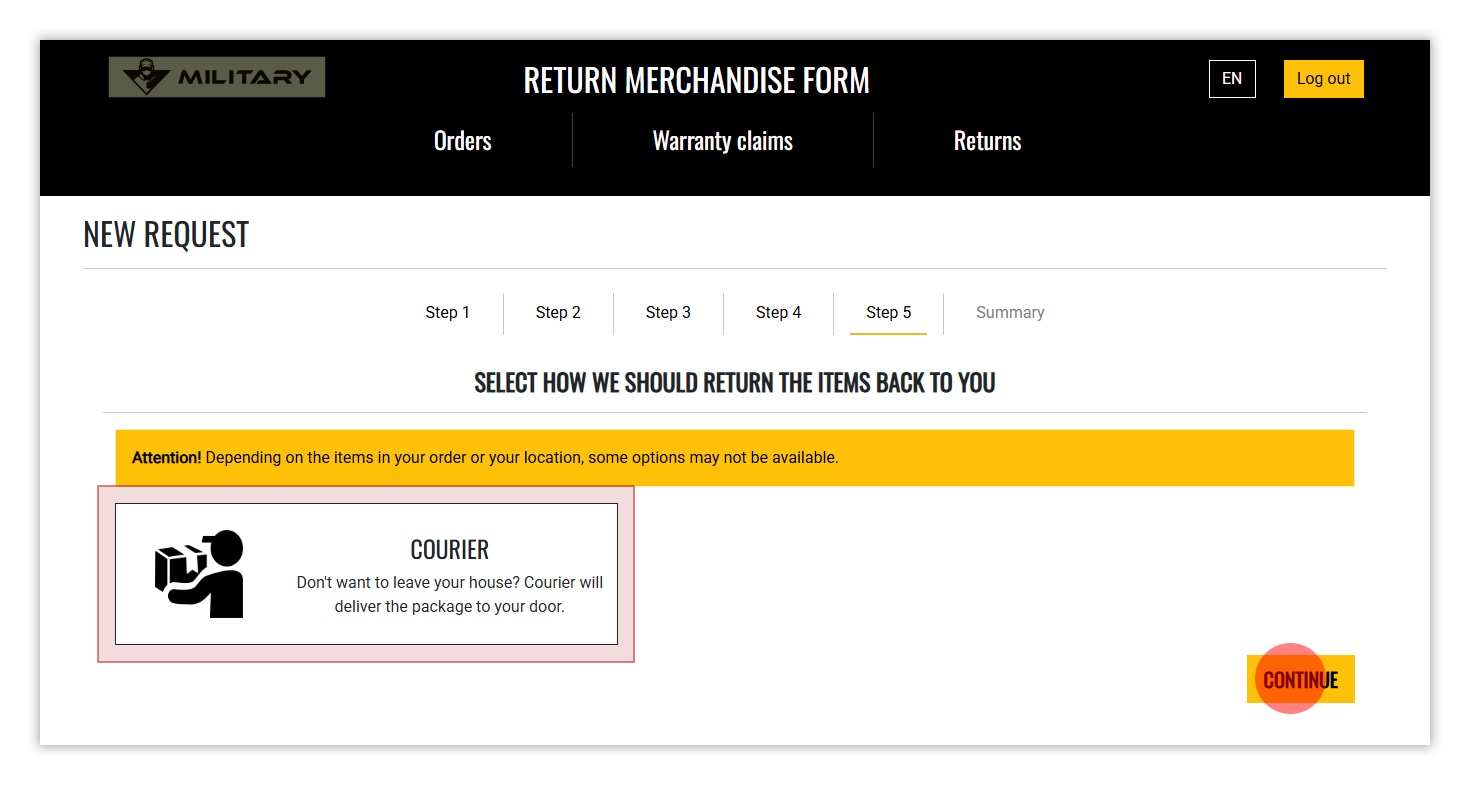Click the active Step 5 tab

point(888,313)
